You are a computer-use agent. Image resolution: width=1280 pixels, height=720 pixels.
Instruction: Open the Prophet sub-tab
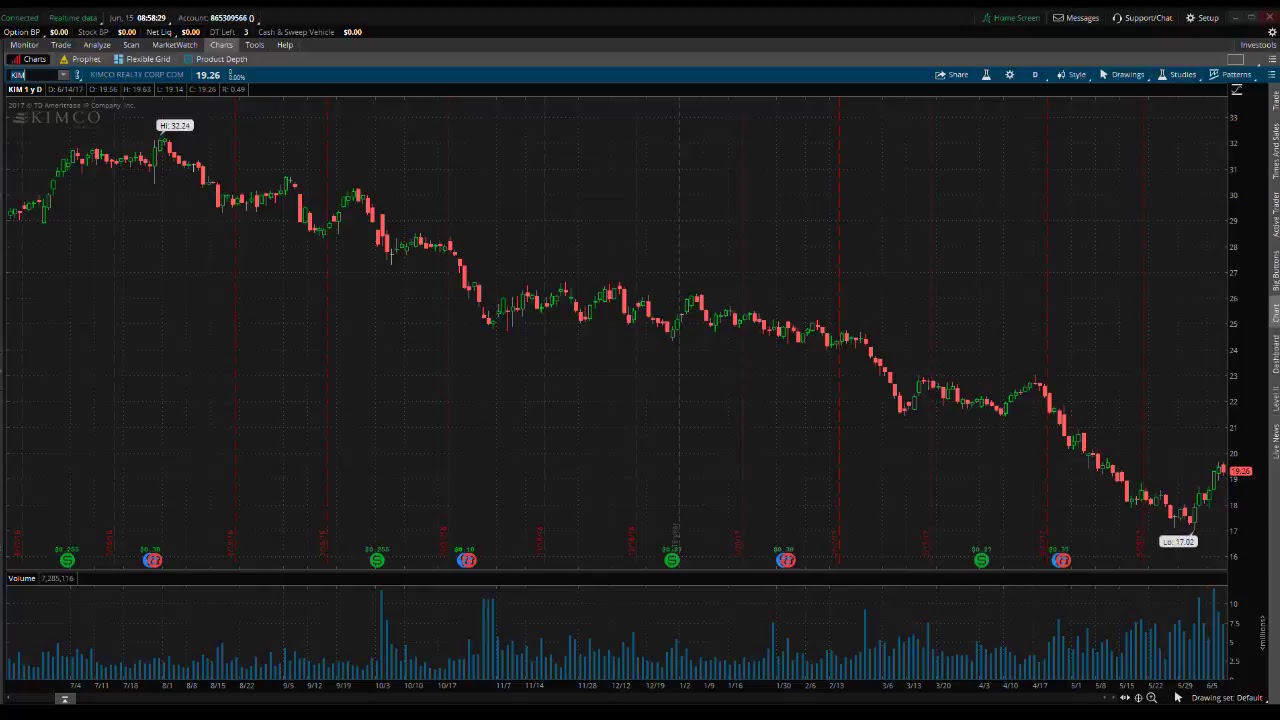pyautogui.click(x=80, y=59)
